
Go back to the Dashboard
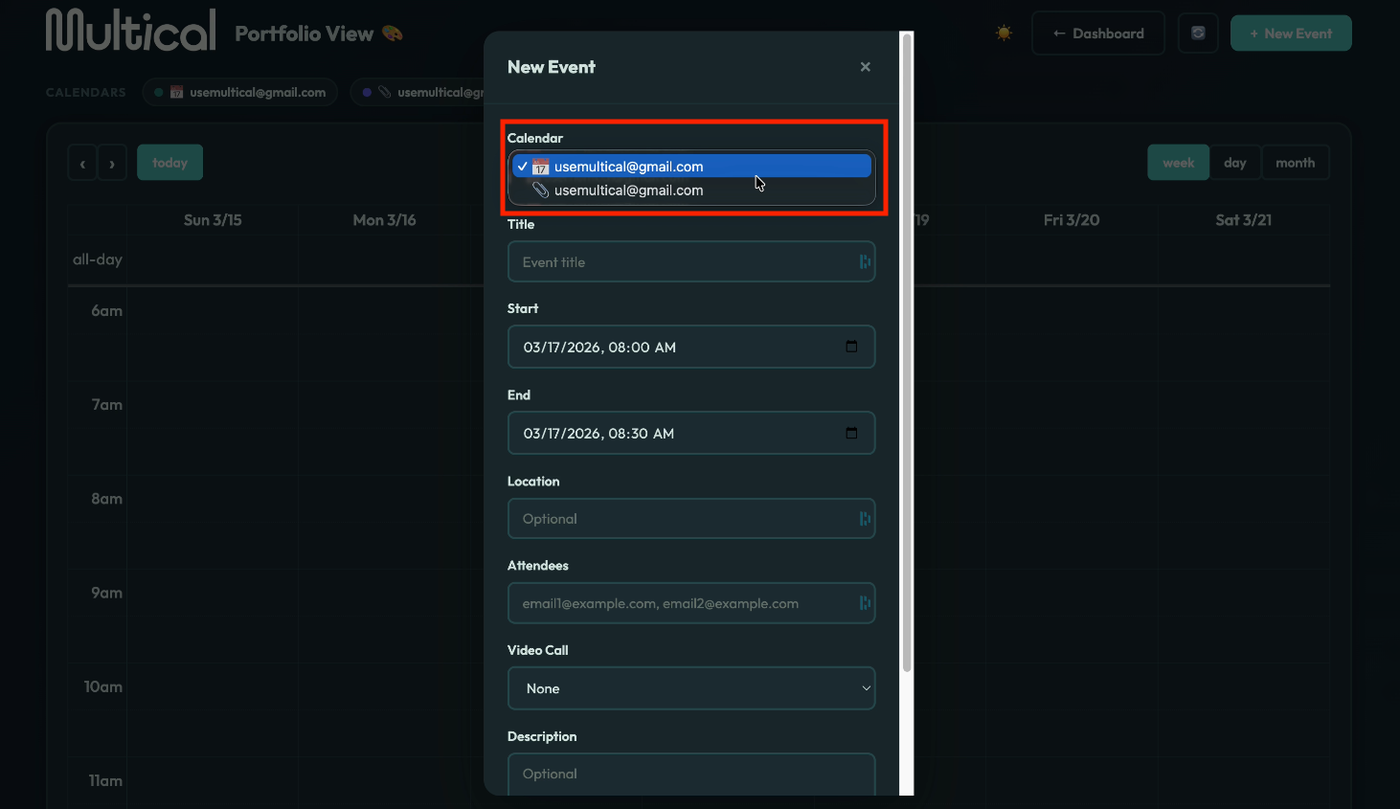click(x=1098, y=33)
